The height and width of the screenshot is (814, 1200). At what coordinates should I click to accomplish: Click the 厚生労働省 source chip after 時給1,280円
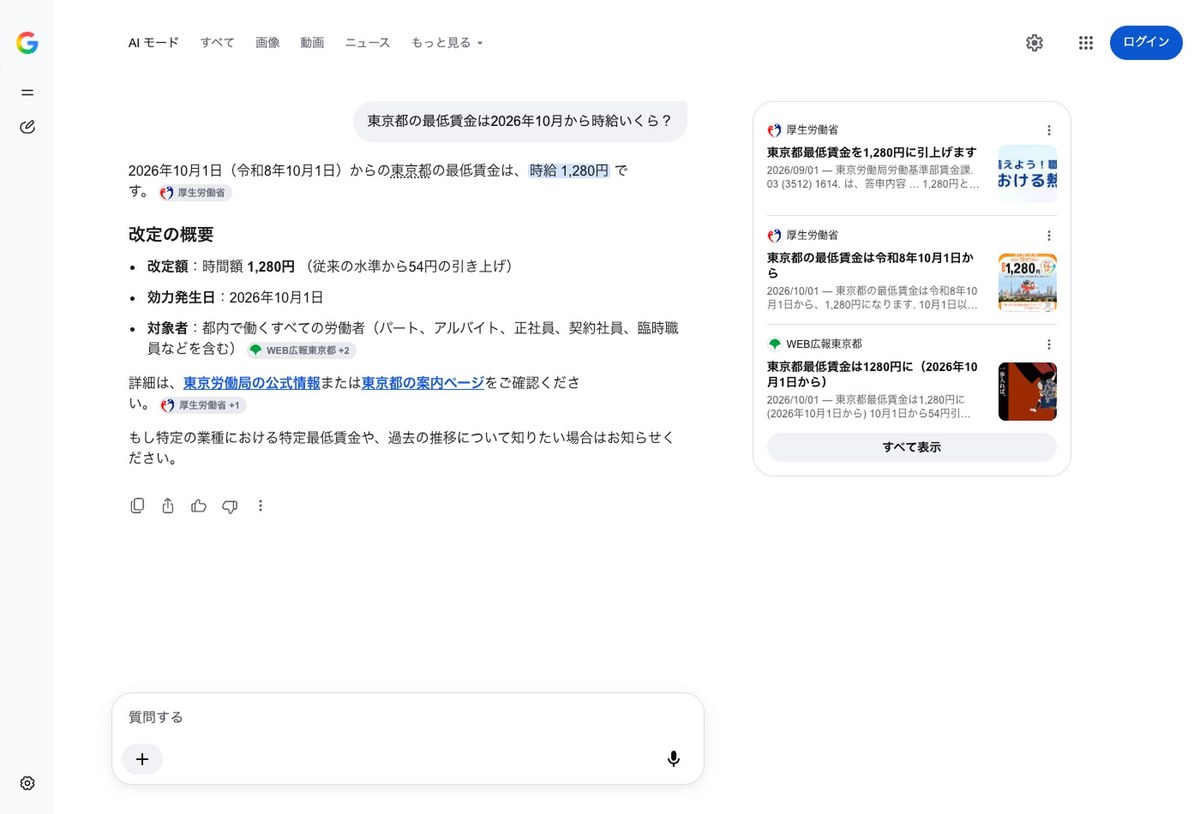click(195, 193)
